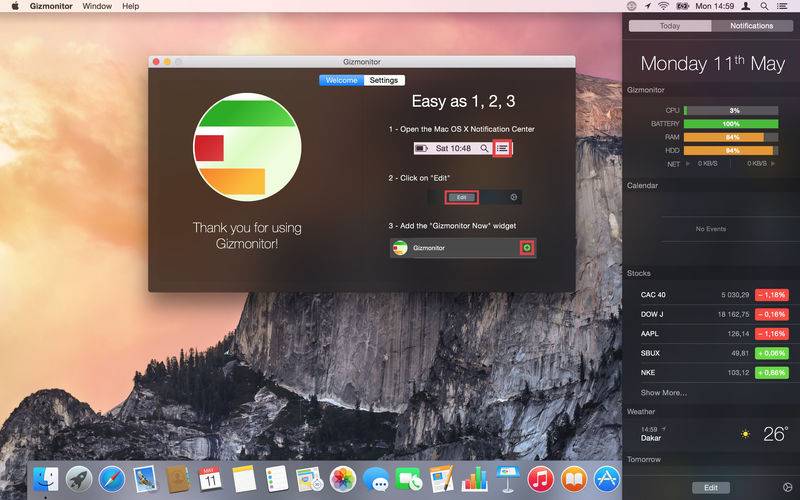Image resolution: width=800 pixels, height=500 pixels.
Task: Open iTunes music icon in dock
Action: [x=541, y=480]
